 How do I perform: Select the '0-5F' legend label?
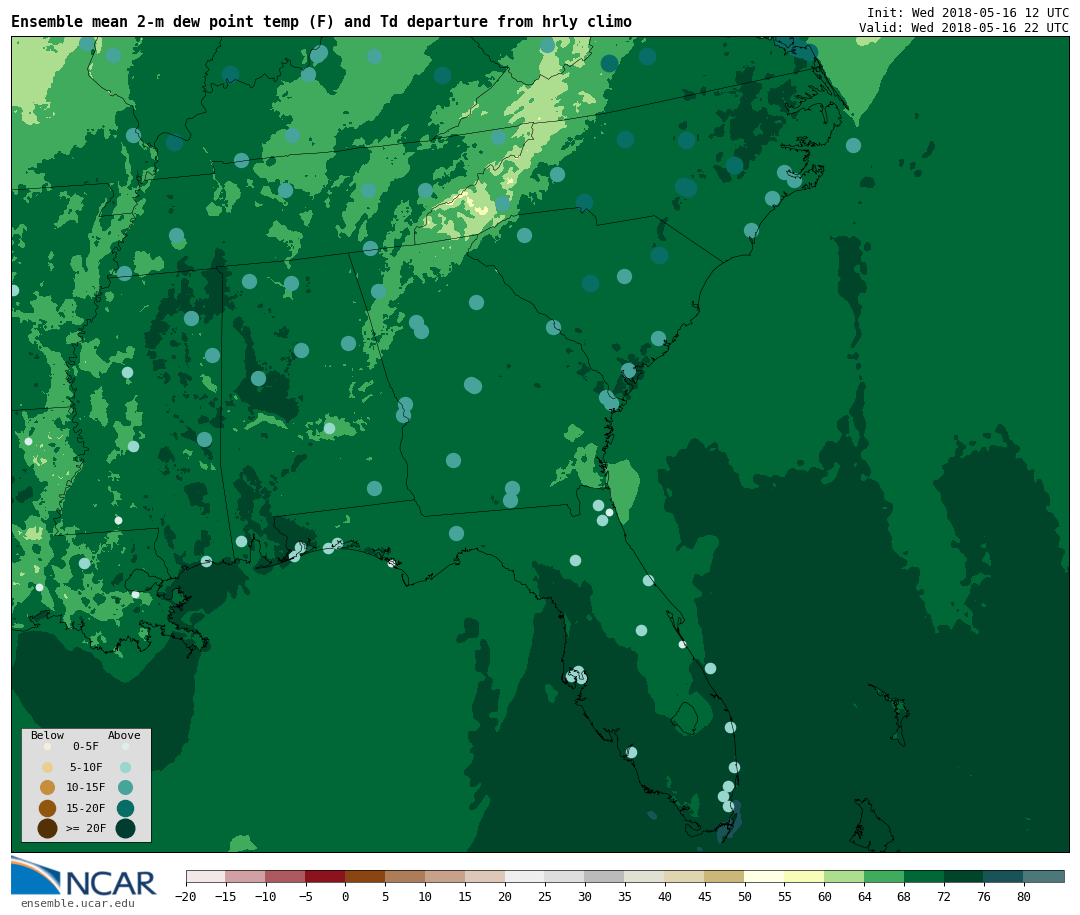click(86, 746)
